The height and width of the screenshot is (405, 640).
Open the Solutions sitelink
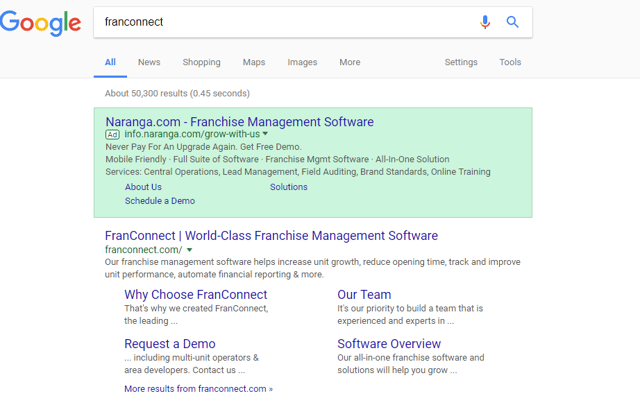click(x=289, y=187)
